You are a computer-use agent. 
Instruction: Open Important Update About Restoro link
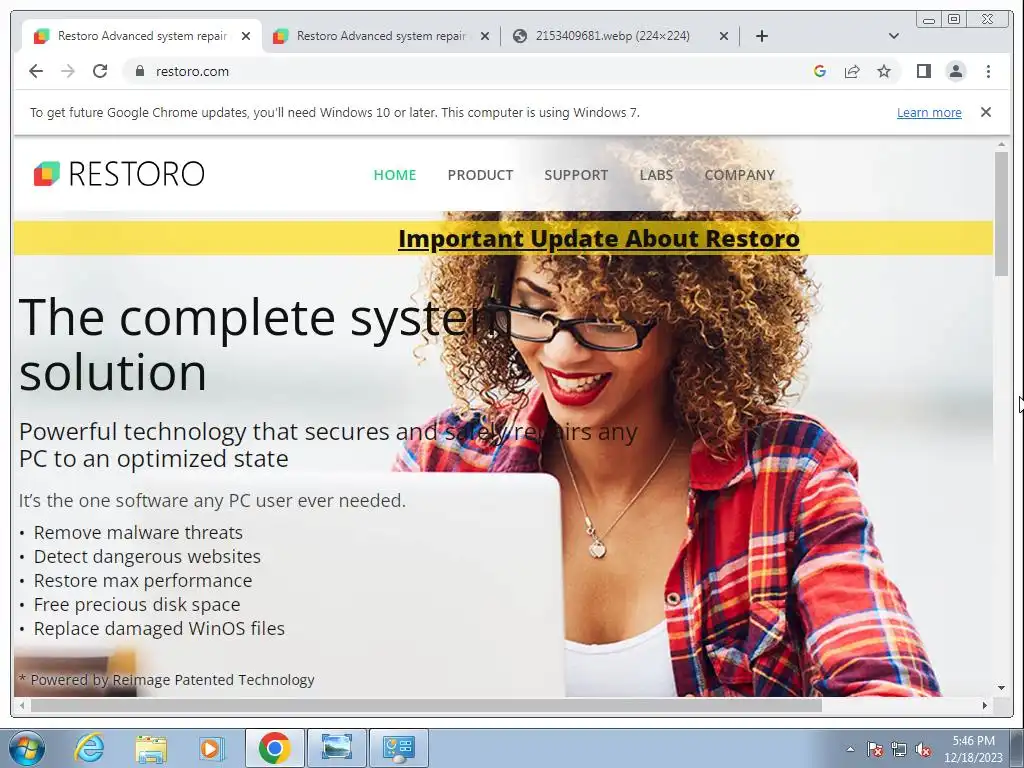[x=599, y=238]
